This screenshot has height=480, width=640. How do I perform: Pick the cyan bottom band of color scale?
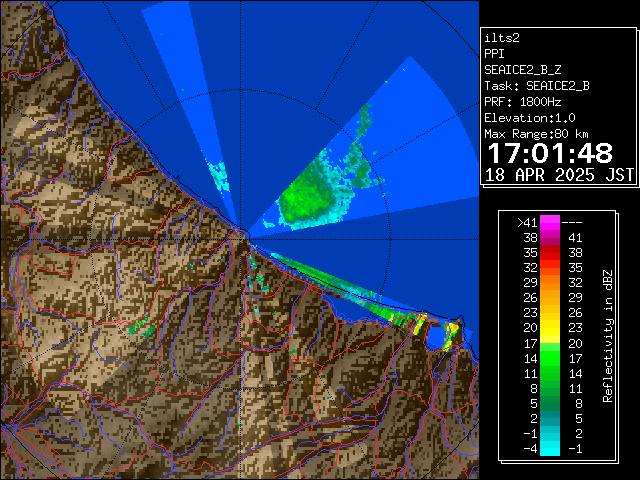pyautogui.click(x=550, y=449)
